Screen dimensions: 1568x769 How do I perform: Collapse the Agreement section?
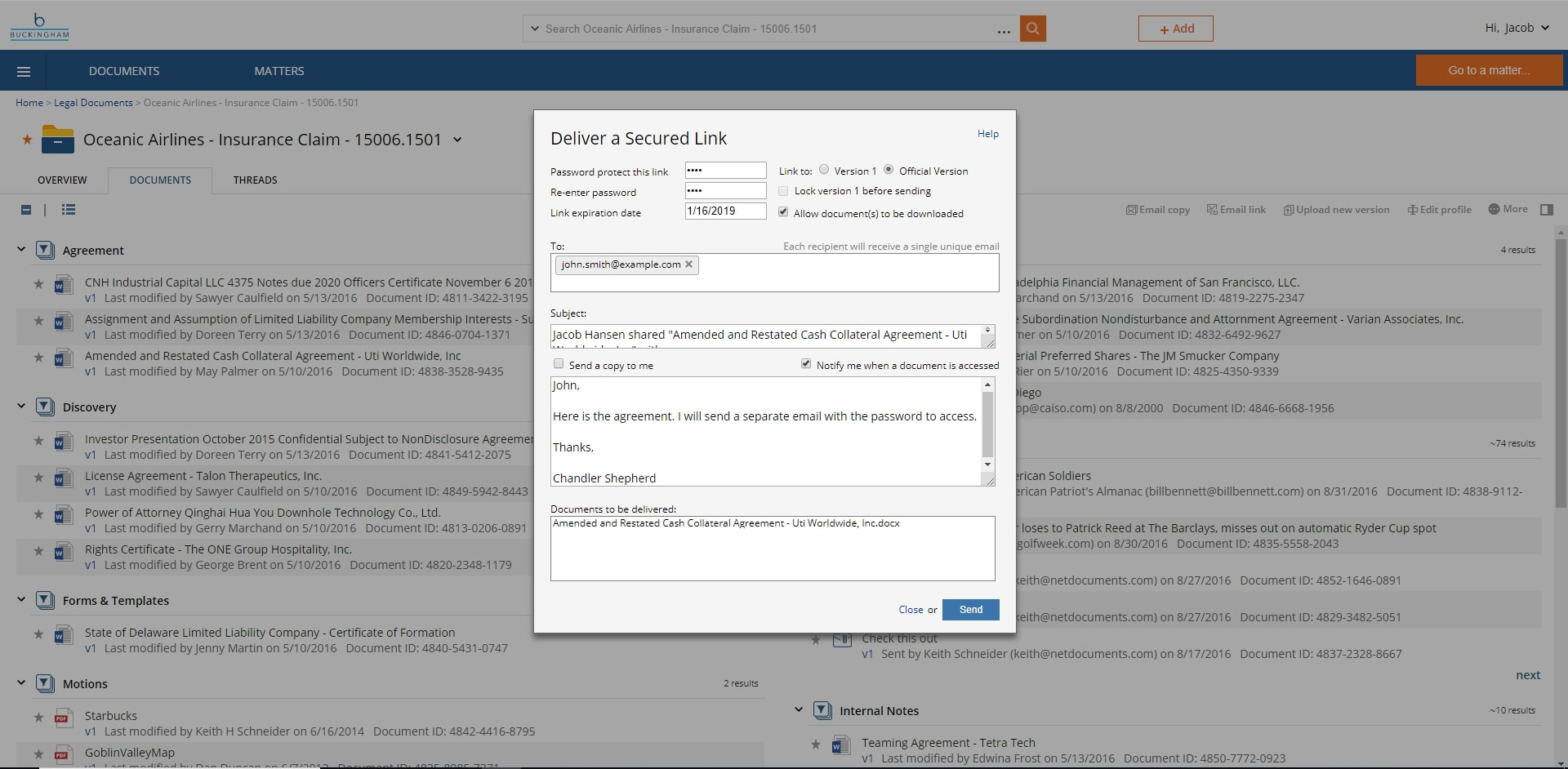point(21,249)
